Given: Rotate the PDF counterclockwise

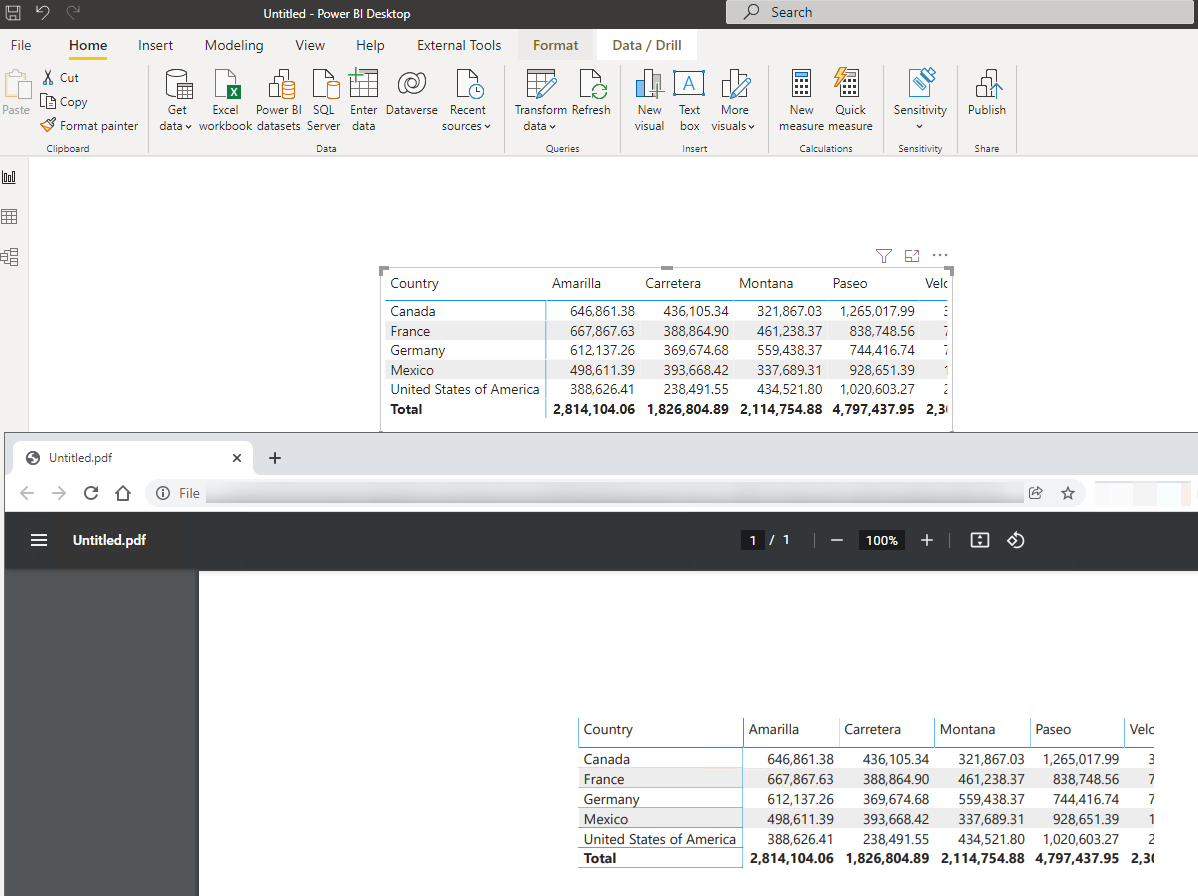Looking at the screenshot, I should [x=1015, y=540].
